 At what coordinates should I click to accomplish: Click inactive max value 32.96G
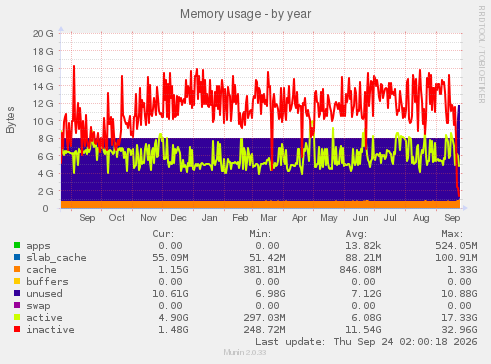[x=459, y=330]
